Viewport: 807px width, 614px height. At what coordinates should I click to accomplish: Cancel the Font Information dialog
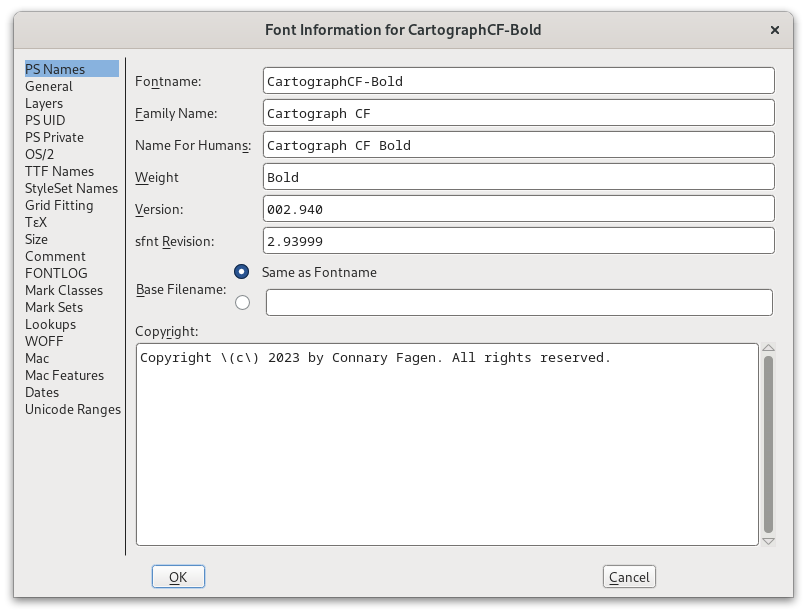[x=628, y=576]
